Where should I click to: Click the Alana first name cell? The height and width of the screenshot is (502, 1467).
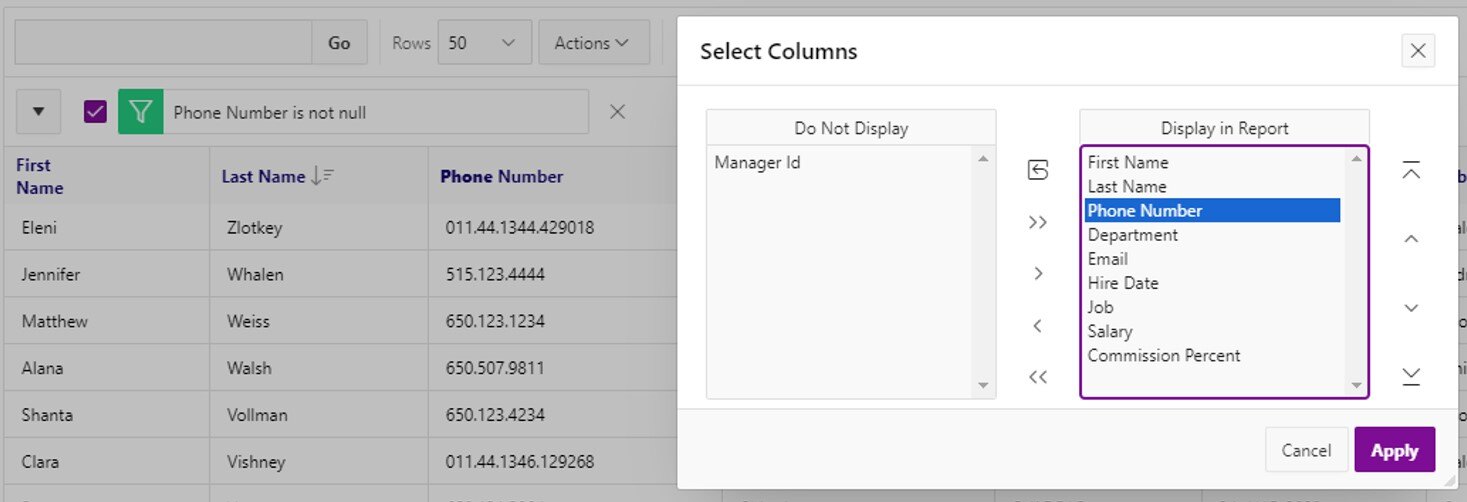(x=42, y=368)
